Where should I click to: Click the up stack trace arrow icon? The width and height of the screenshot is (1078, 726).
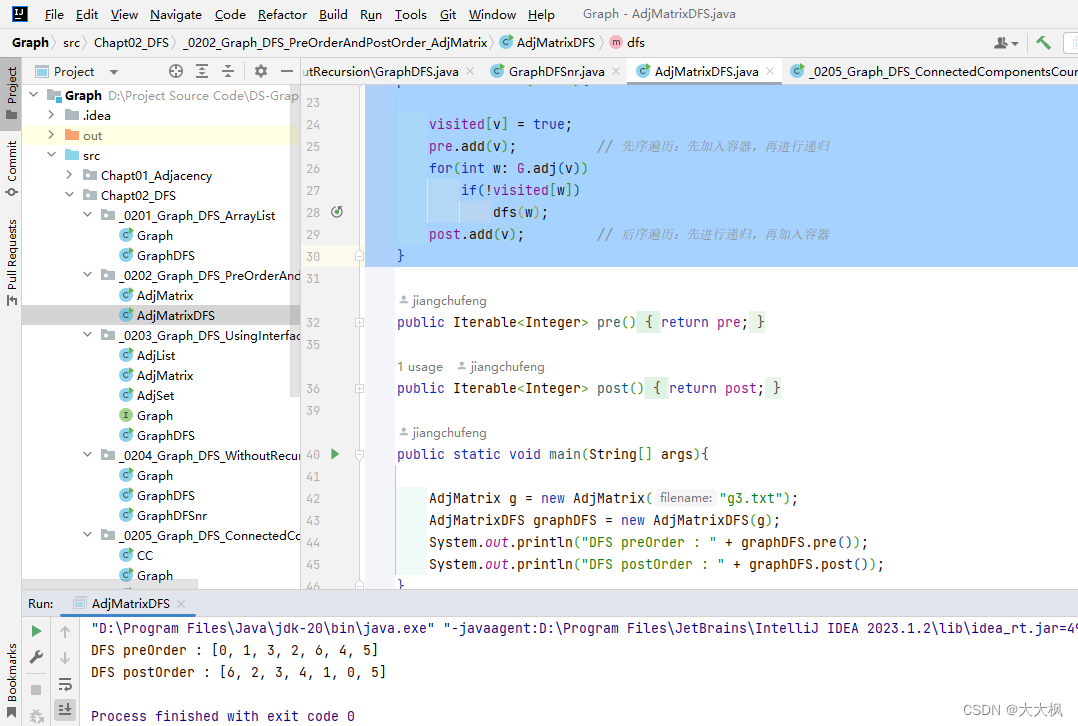pyautogui.click(x=65, y=631)
